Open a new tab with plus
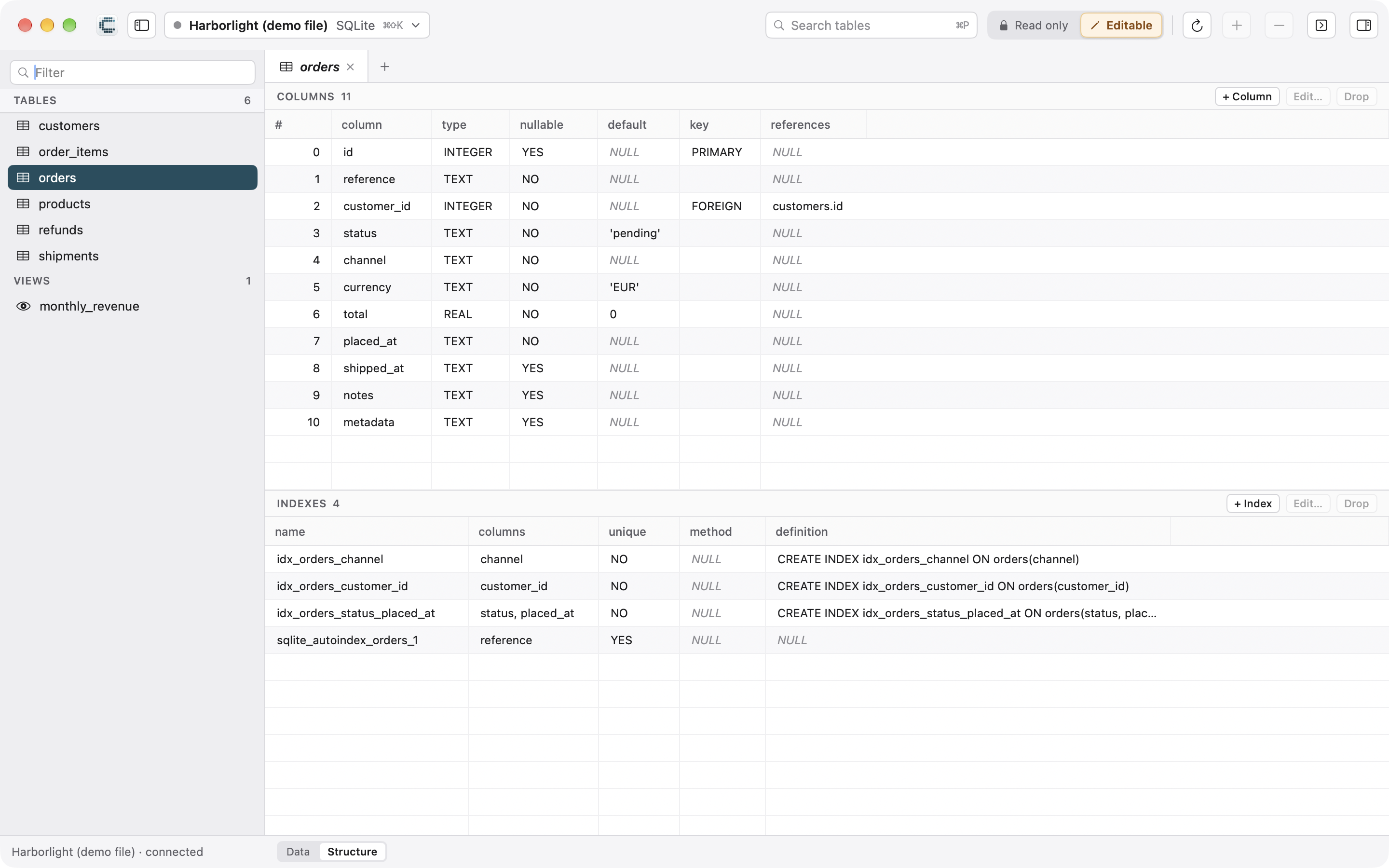The width and height of the screenshot is (1389, 868). pyautogui.click(x=384, y=67)
